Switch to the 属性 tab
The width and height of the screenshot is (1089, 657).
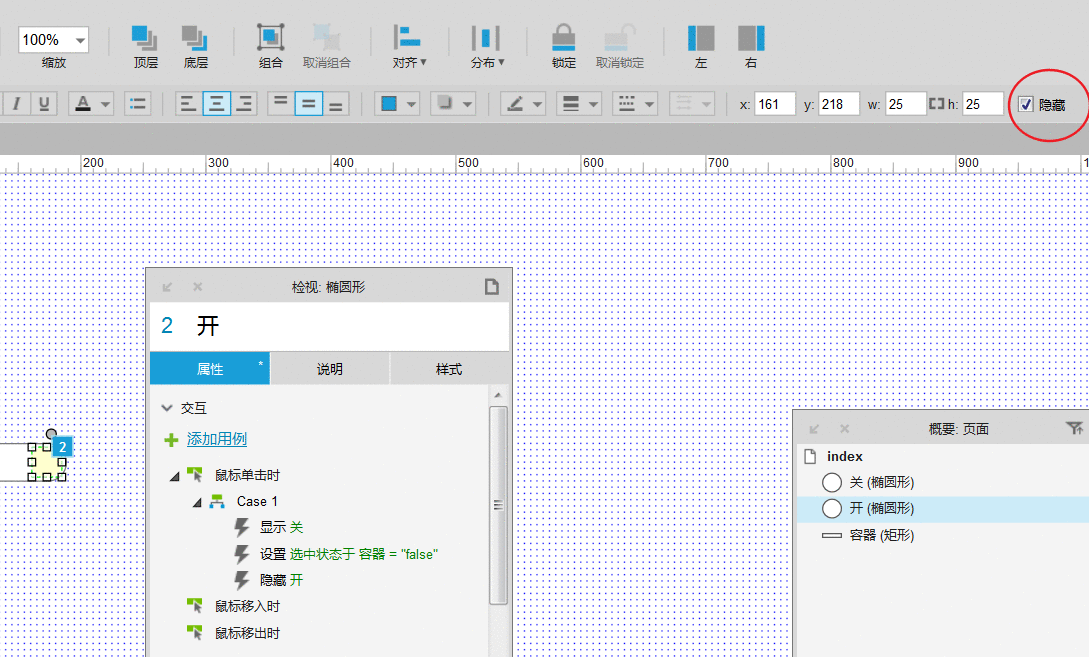[210, 369]
